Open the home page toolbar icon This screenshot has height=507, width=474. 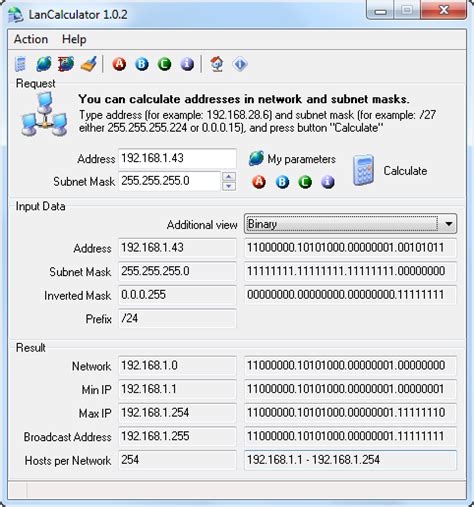click(x=217, y=64)
